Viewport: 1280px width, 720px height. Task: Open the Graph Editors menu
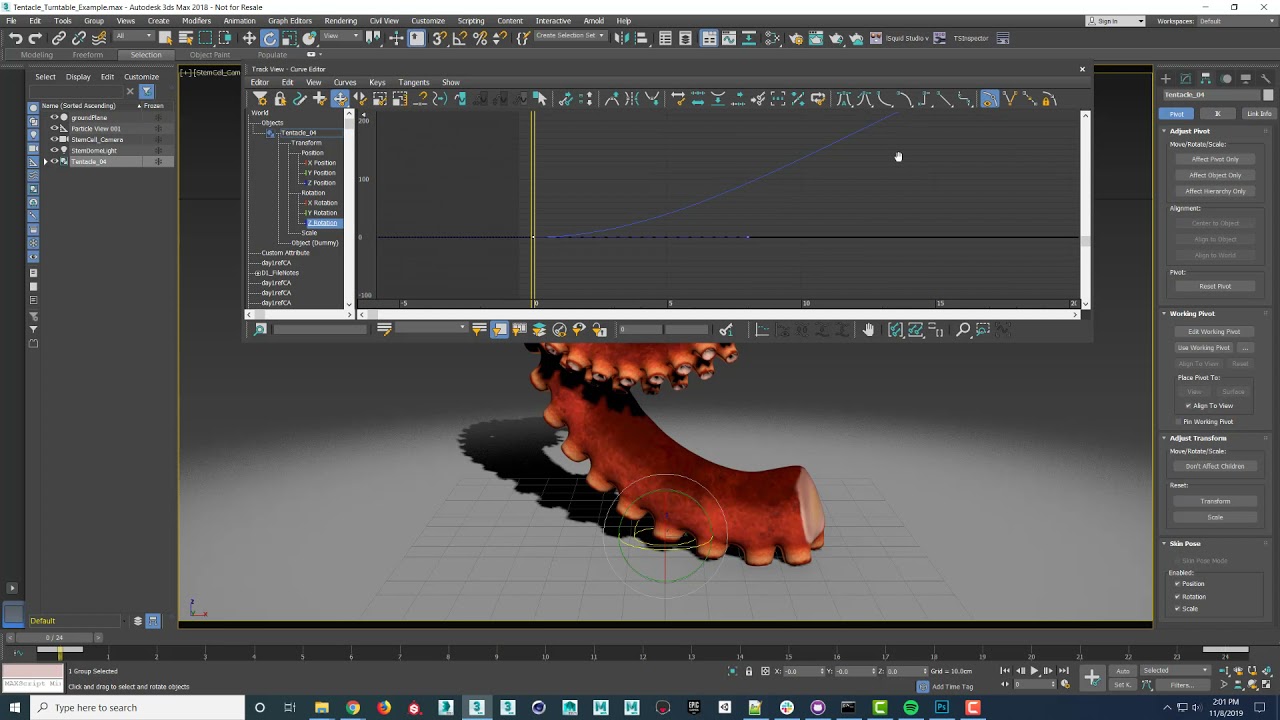pos(290,21)
